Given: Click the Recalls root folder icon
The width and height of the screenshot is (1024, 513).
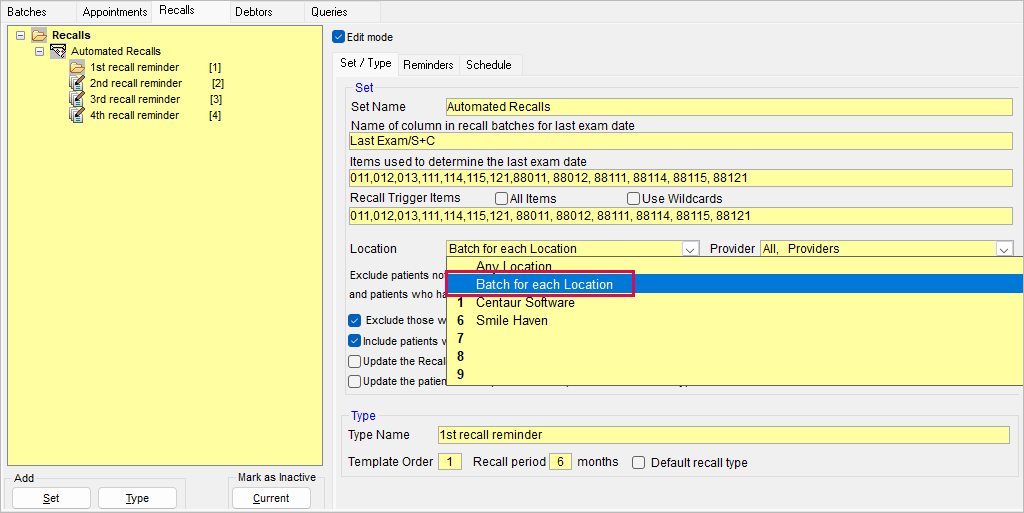Looking at the screenshot, I should pos(39,35).
